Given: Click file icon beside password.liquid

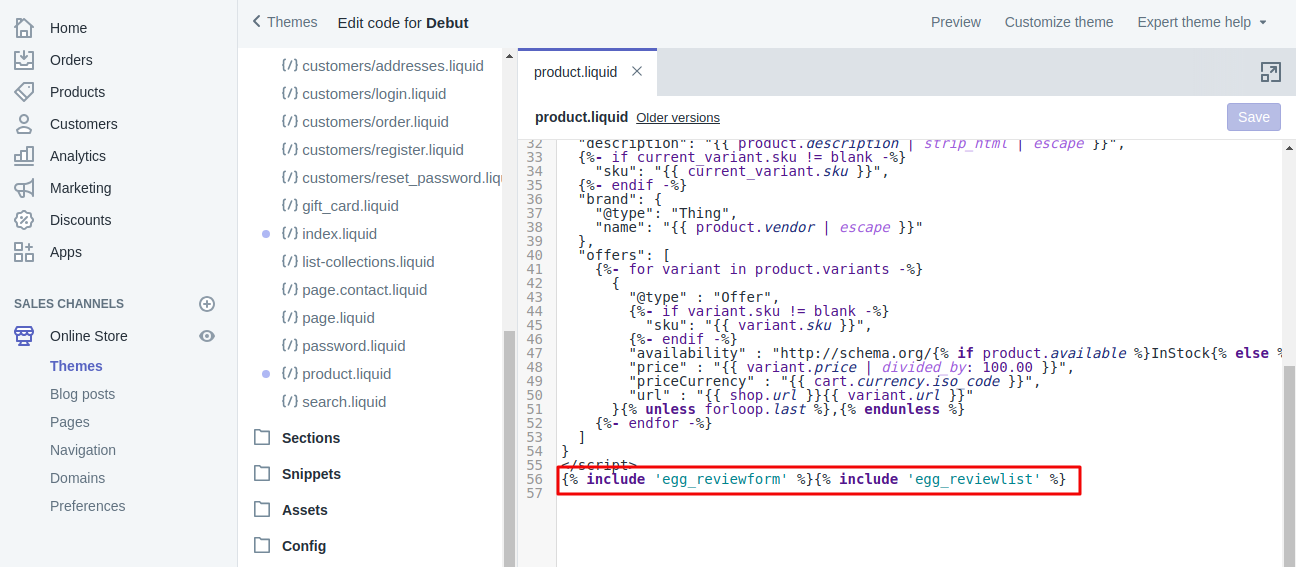Looking at the screenshot, I should point(290,346).
